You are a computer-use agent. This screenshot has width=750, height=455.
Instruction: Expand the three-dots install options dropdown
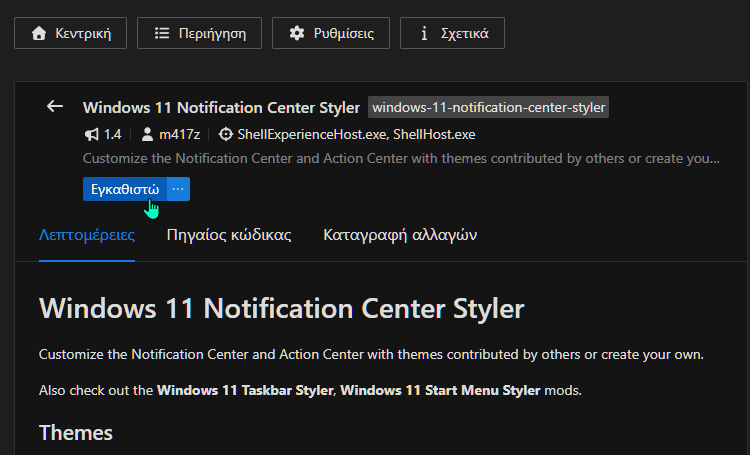click(178, 189)
